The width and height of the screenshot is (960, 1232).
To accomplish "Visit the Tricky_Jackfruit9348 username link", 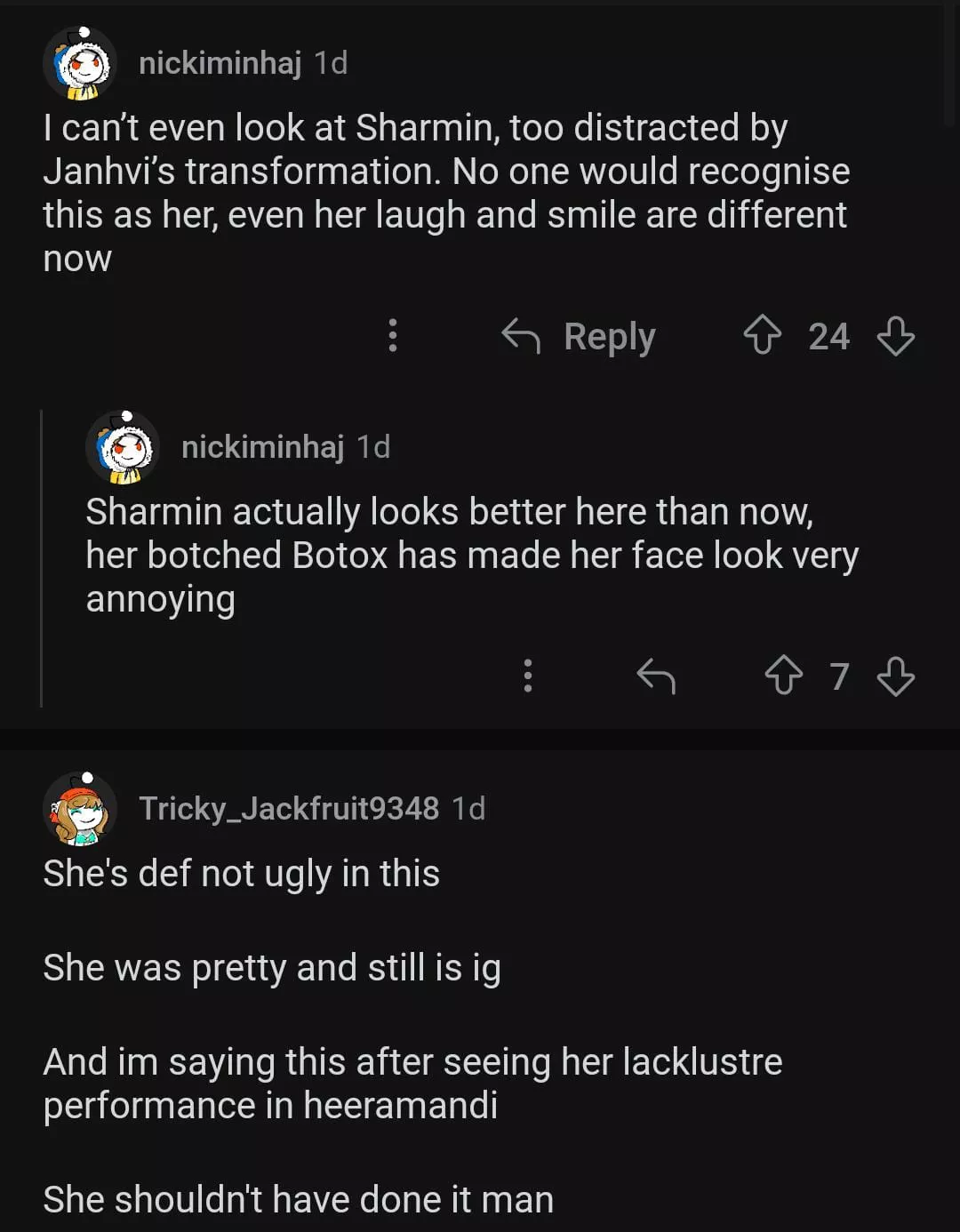I will (x=289, y=808).
